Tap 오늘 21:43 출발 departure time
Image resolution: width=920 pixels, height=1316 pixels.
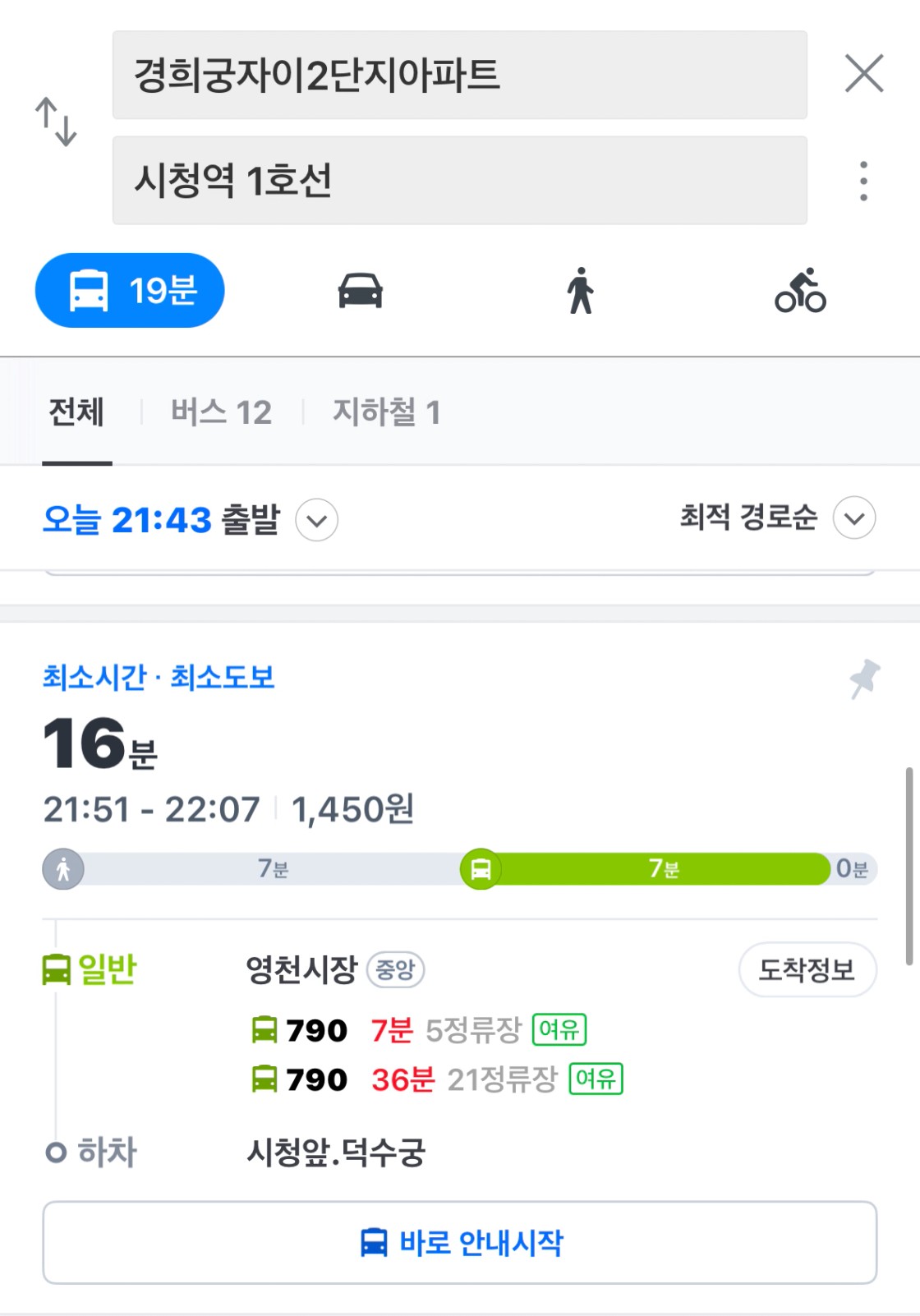pyautogui.click(x=161, y=520)
